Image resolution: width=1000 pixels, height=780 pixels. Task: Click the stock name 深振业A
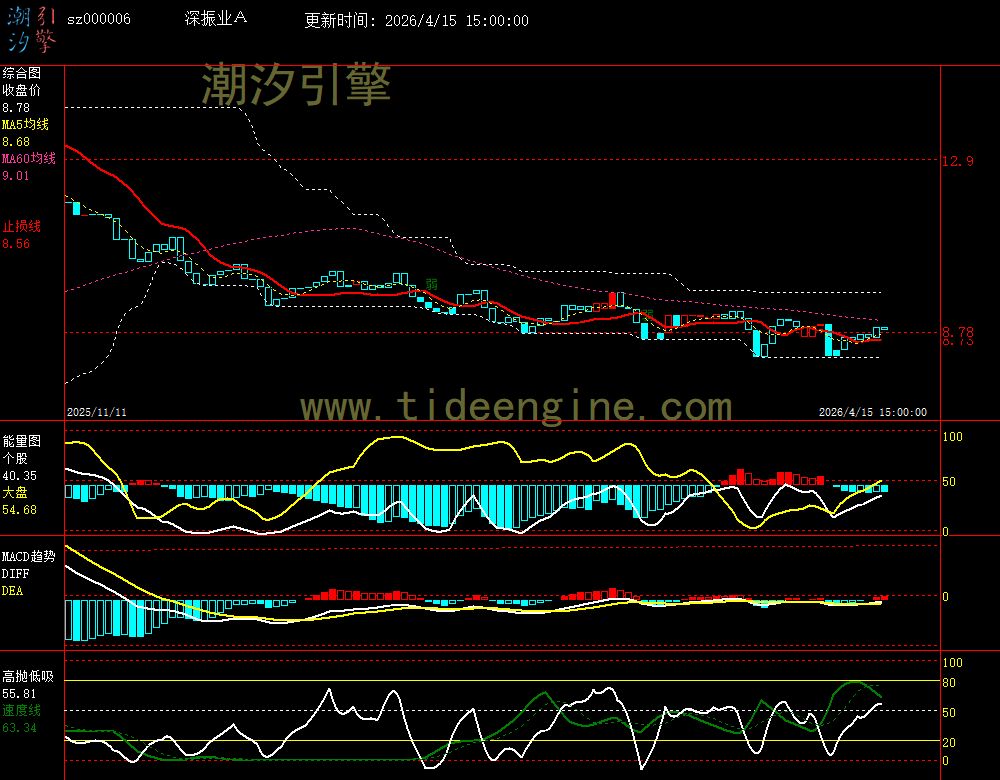tap(216, 19)
